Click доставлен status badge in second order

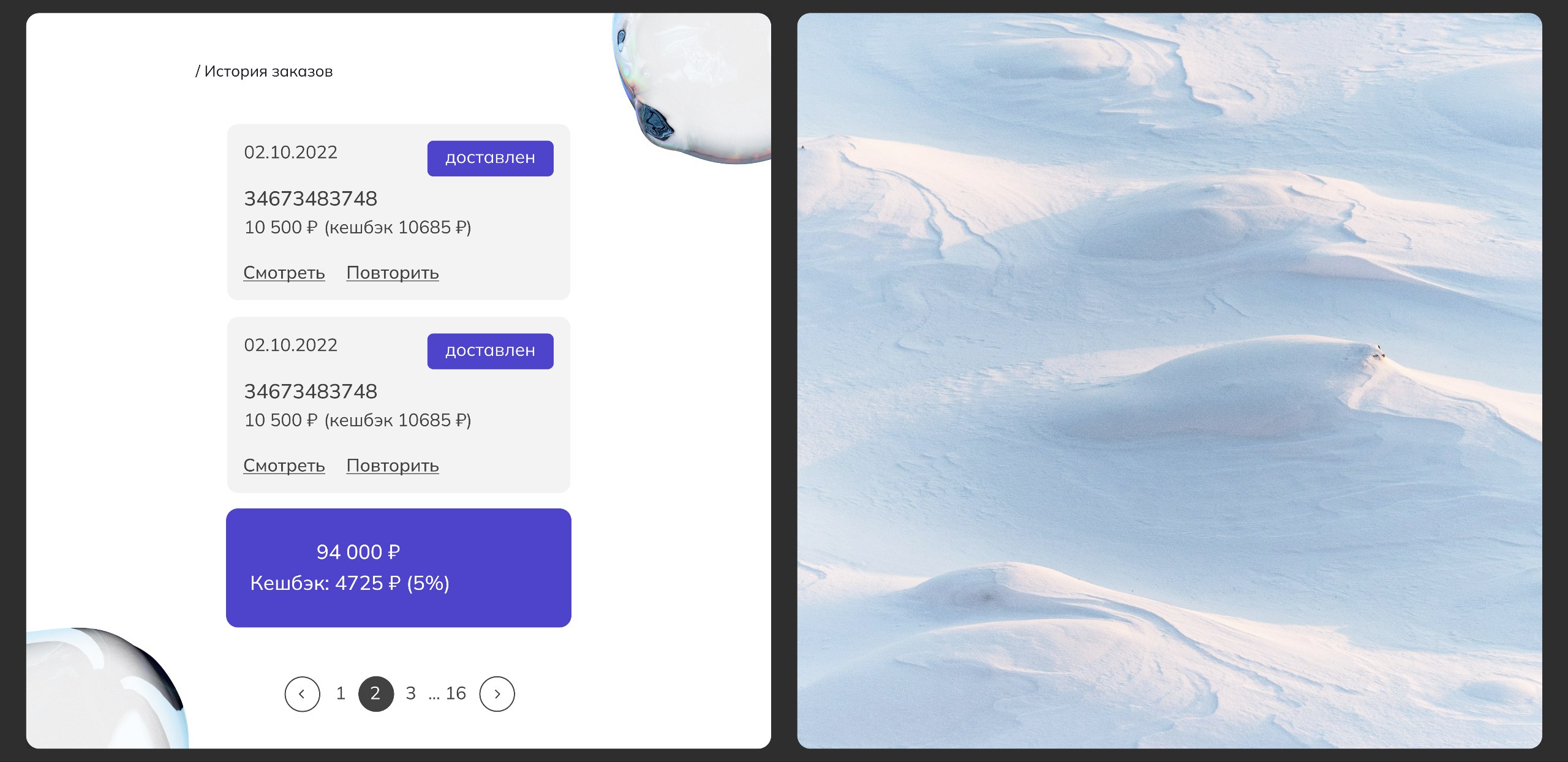pyautogui.click(x=490, y=351)
